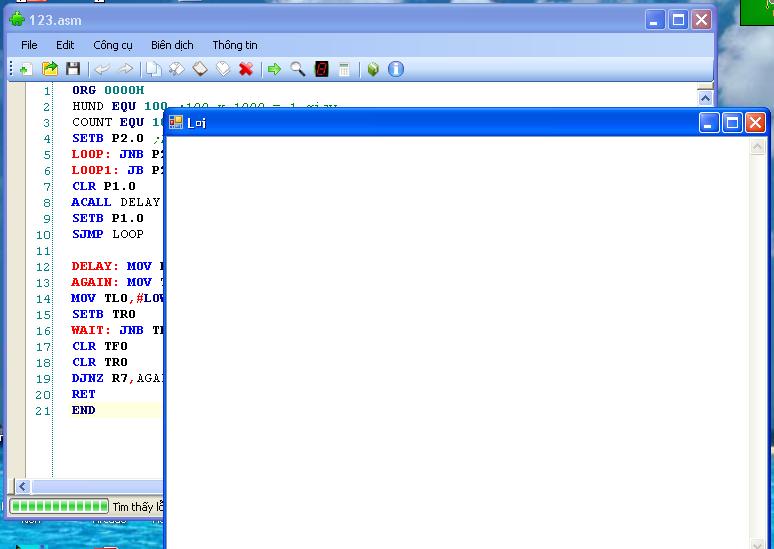The image size is (774, 549).
Task: Open the blue info icon in toolbar
Action: click(396, 69)
